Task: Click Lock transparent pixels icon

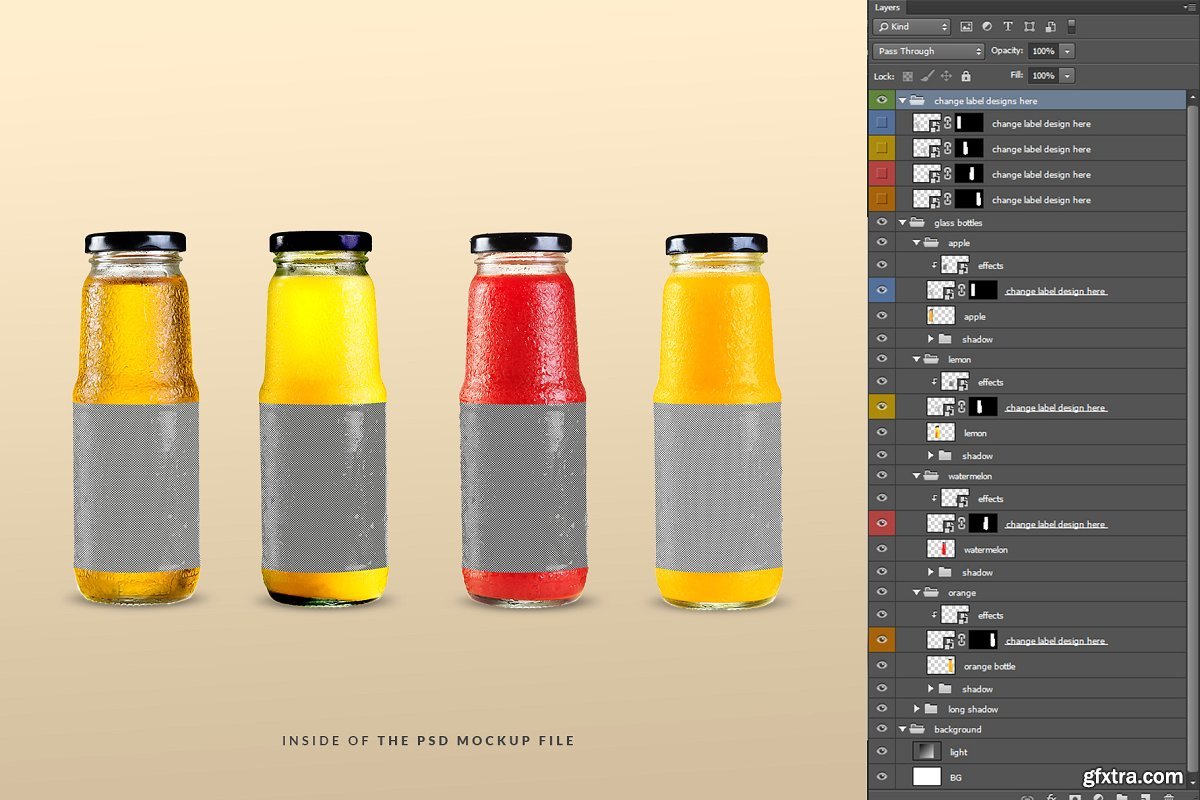Action: click(x=908, y=76)
